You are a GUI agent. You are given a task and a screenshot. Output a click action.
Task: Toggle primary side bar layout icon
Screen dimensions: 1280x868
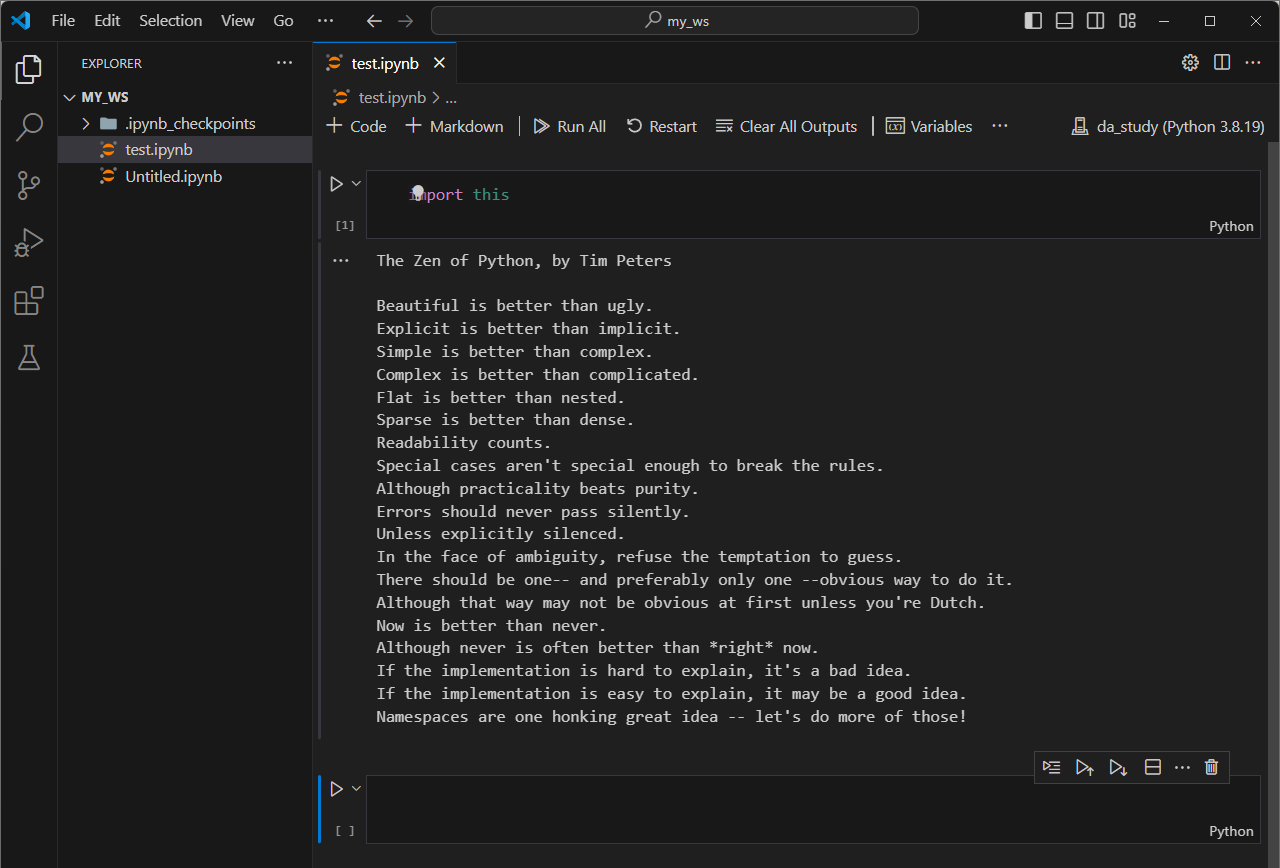pos(1034,20)
